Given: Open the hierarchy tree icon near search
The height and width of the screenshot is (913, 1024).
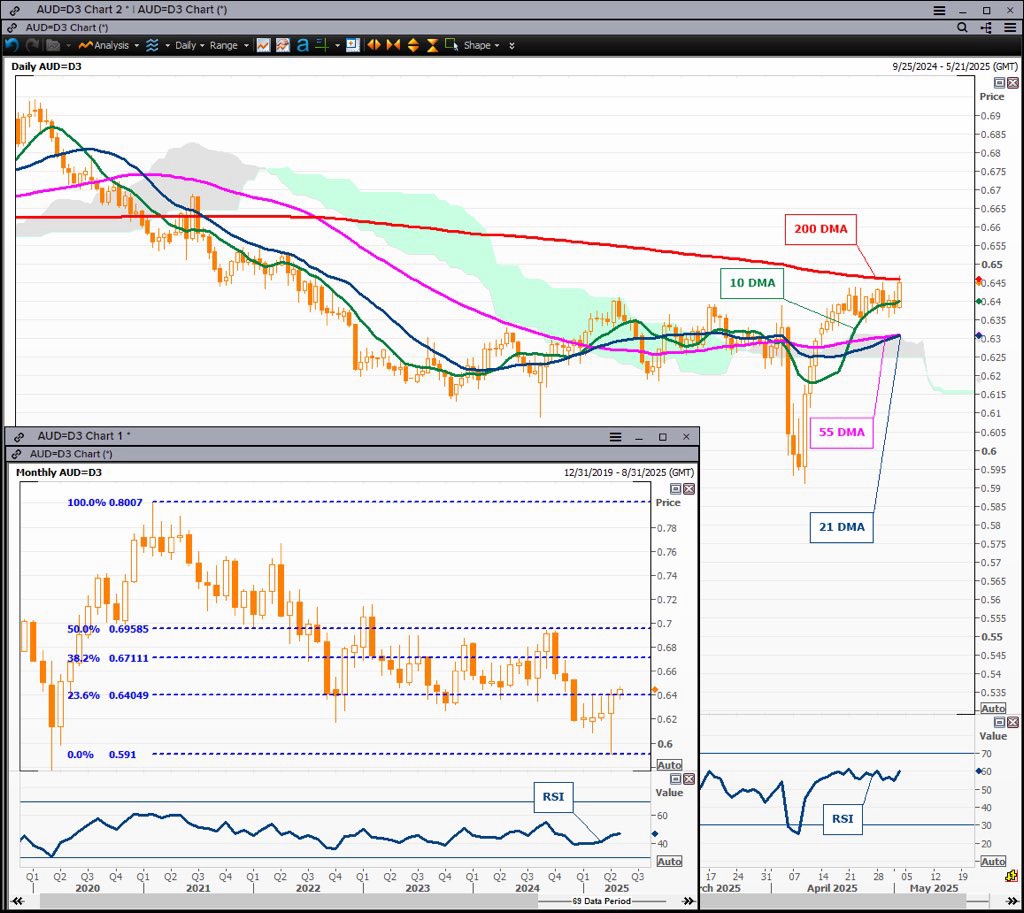Looking at the screenshot, I should tap(986, 28).
